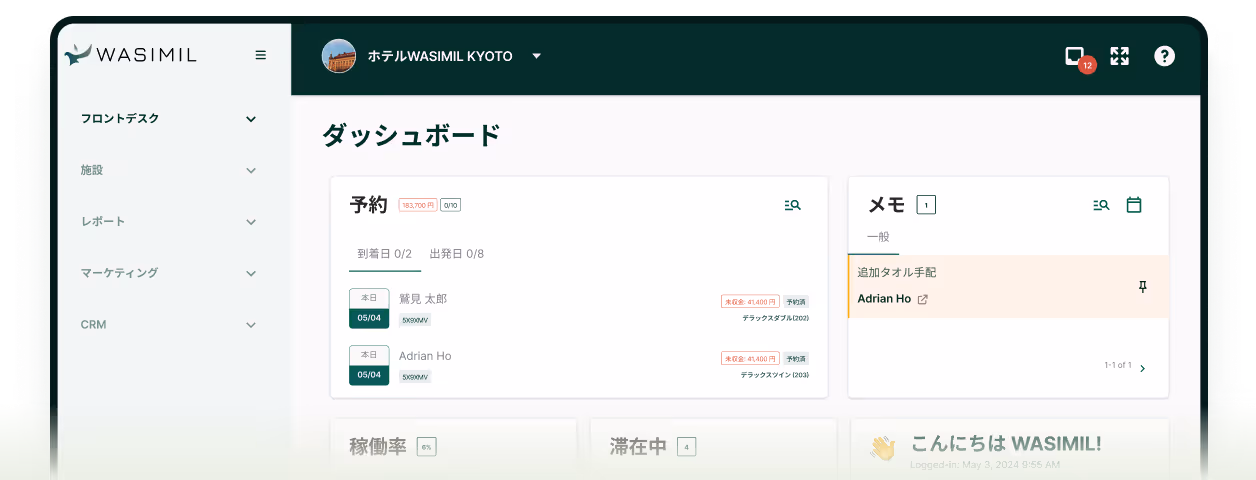Open the ホテルWASIMIL KYOTO property dropdown arrow
This screenshot has height=480, width=1256.
point(537,56)
